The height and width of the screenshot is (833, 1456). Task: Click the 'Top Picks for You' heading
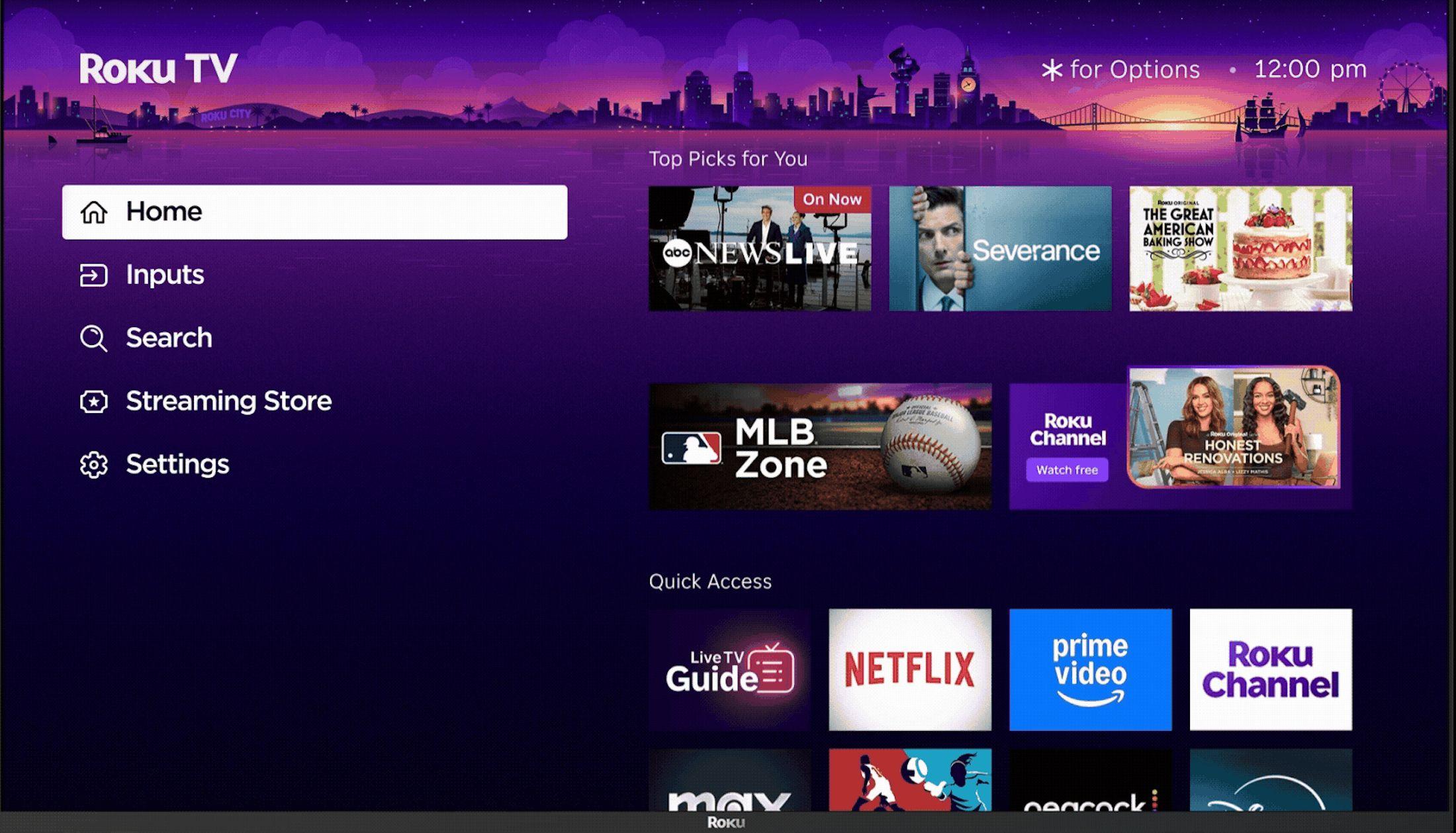pyautogui.click(x=728, y=159)
